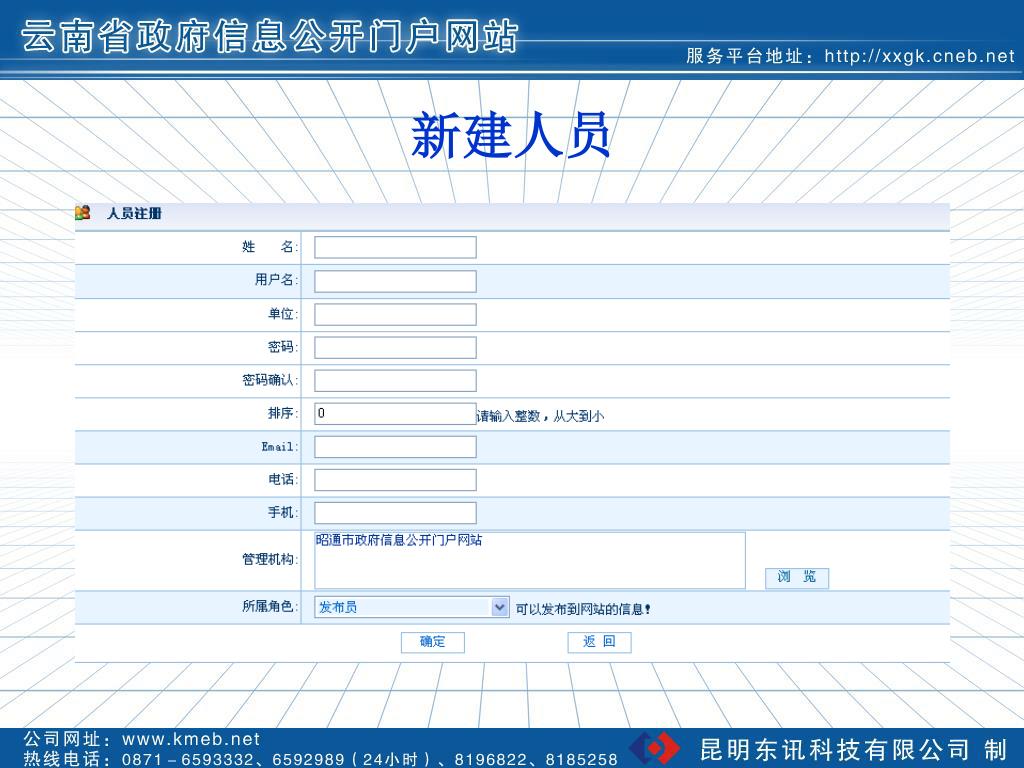1024x768 pixels.
Task: Click the 浏览 browse button
Action: tap(797, 578)
